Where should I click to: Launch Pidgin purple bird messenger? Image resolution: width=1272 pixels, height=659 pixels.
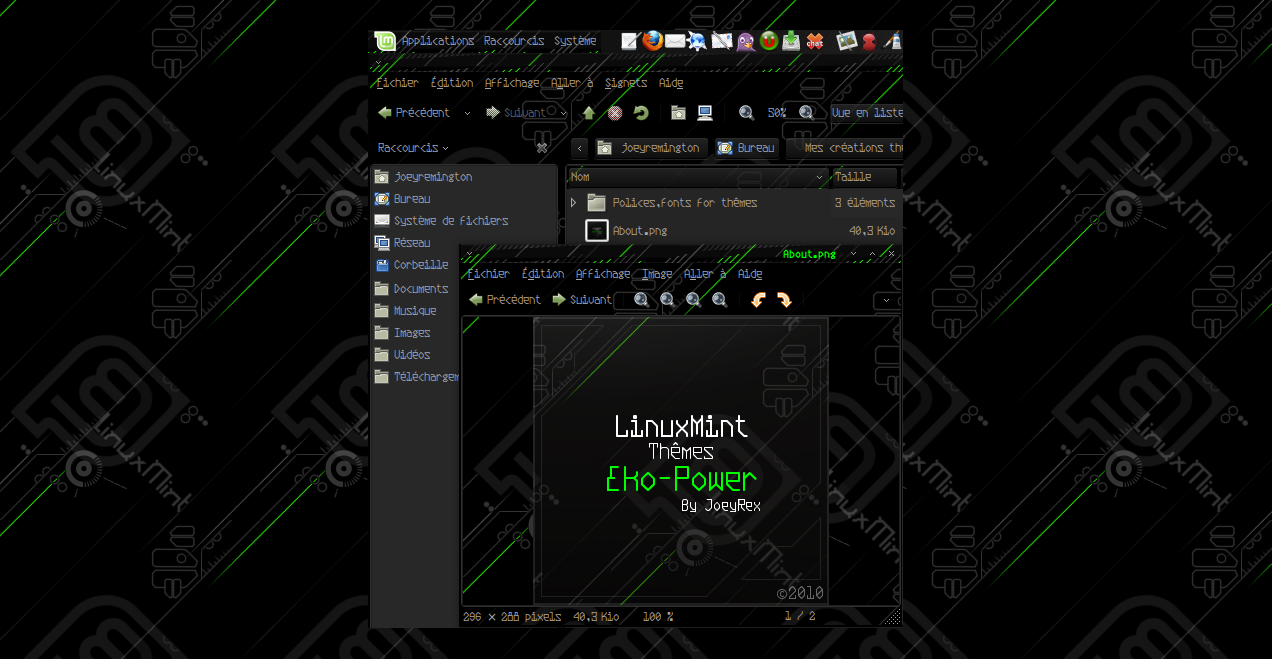pyautogui.click(x=745, y=41)
